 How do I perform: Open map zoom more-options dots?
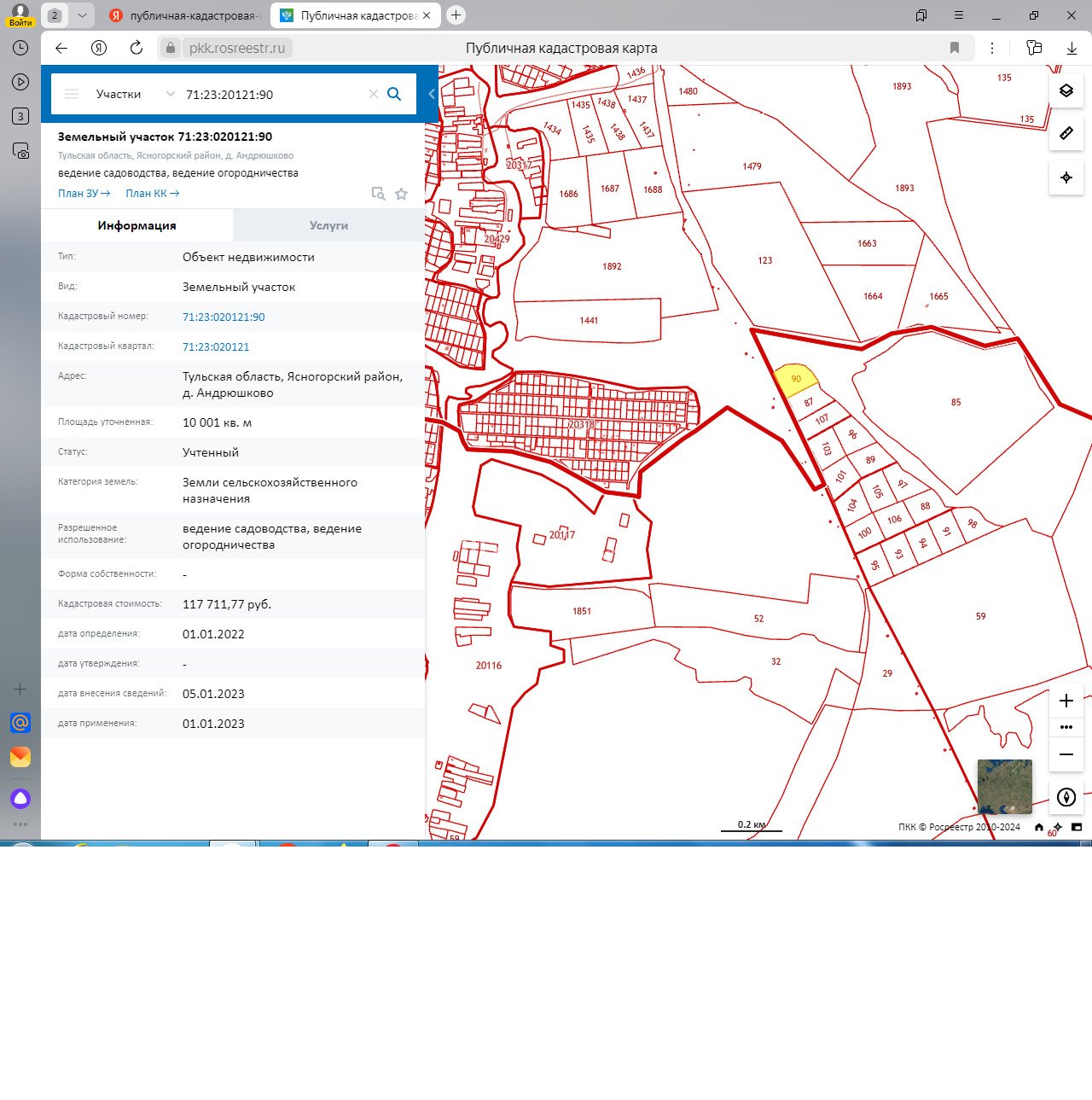click(1066, 727)
